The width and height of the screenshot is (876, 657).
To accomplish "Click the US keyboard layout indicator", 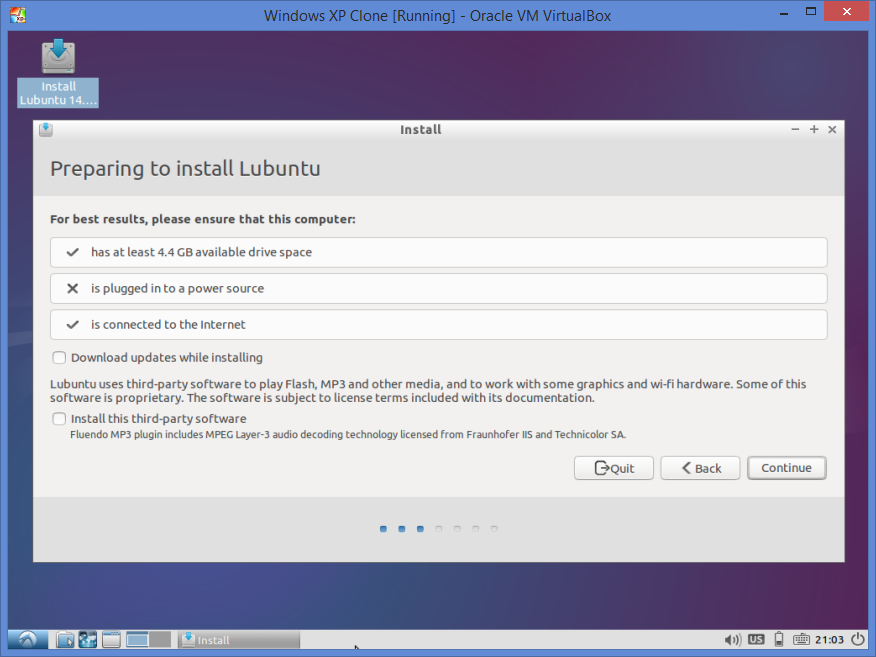I will point(756,640).
